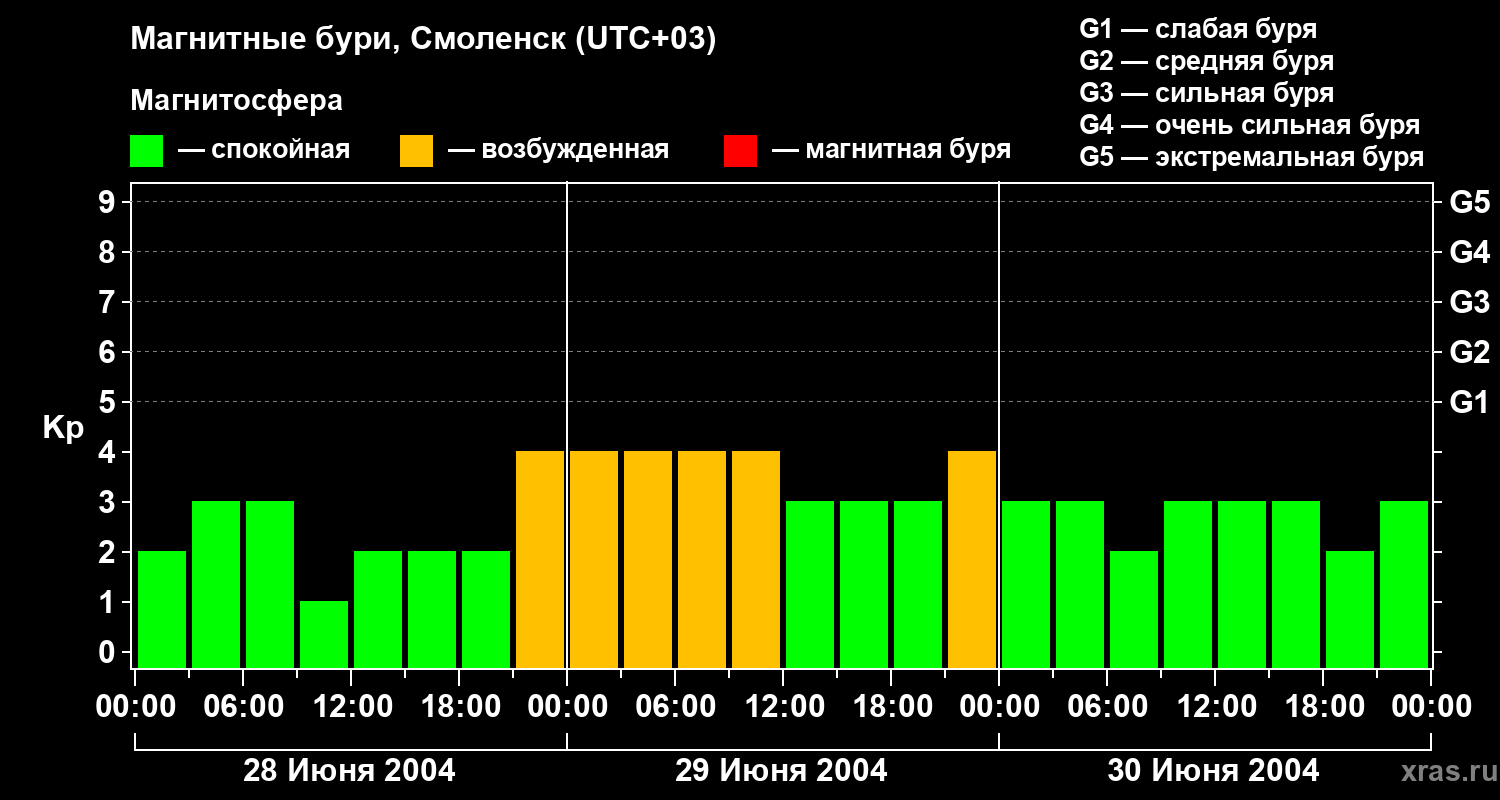Click the orange bar ending 28 Июня
This screenshot has height=800, width=1500.
(540, 559)
